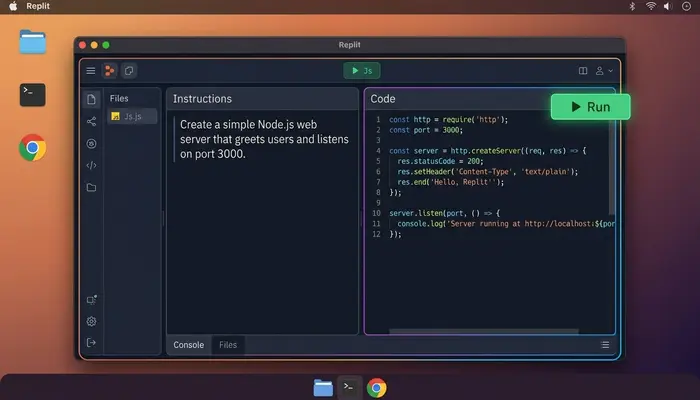Open the Chrome icon on the desktop
This screenshot has height=400, width=700.
(33, 147)
